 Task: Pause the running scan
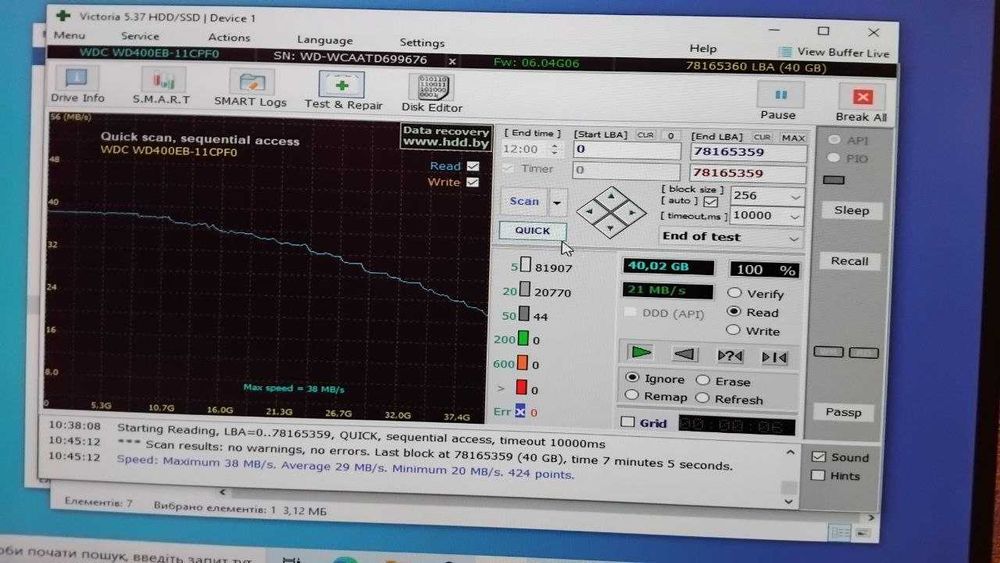(780, 94)
